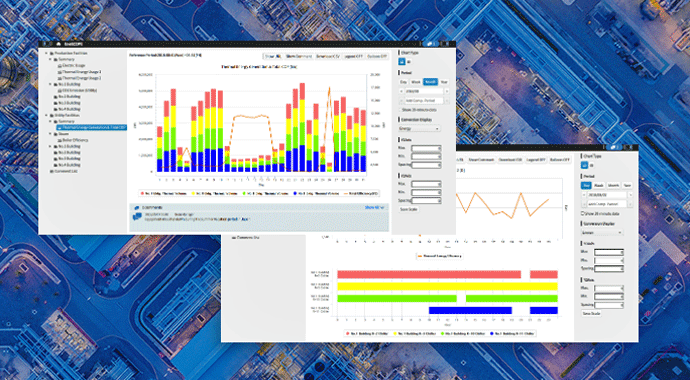Click the icon beside Comment List
Screen dimensions: 690x380
(51, 171)
